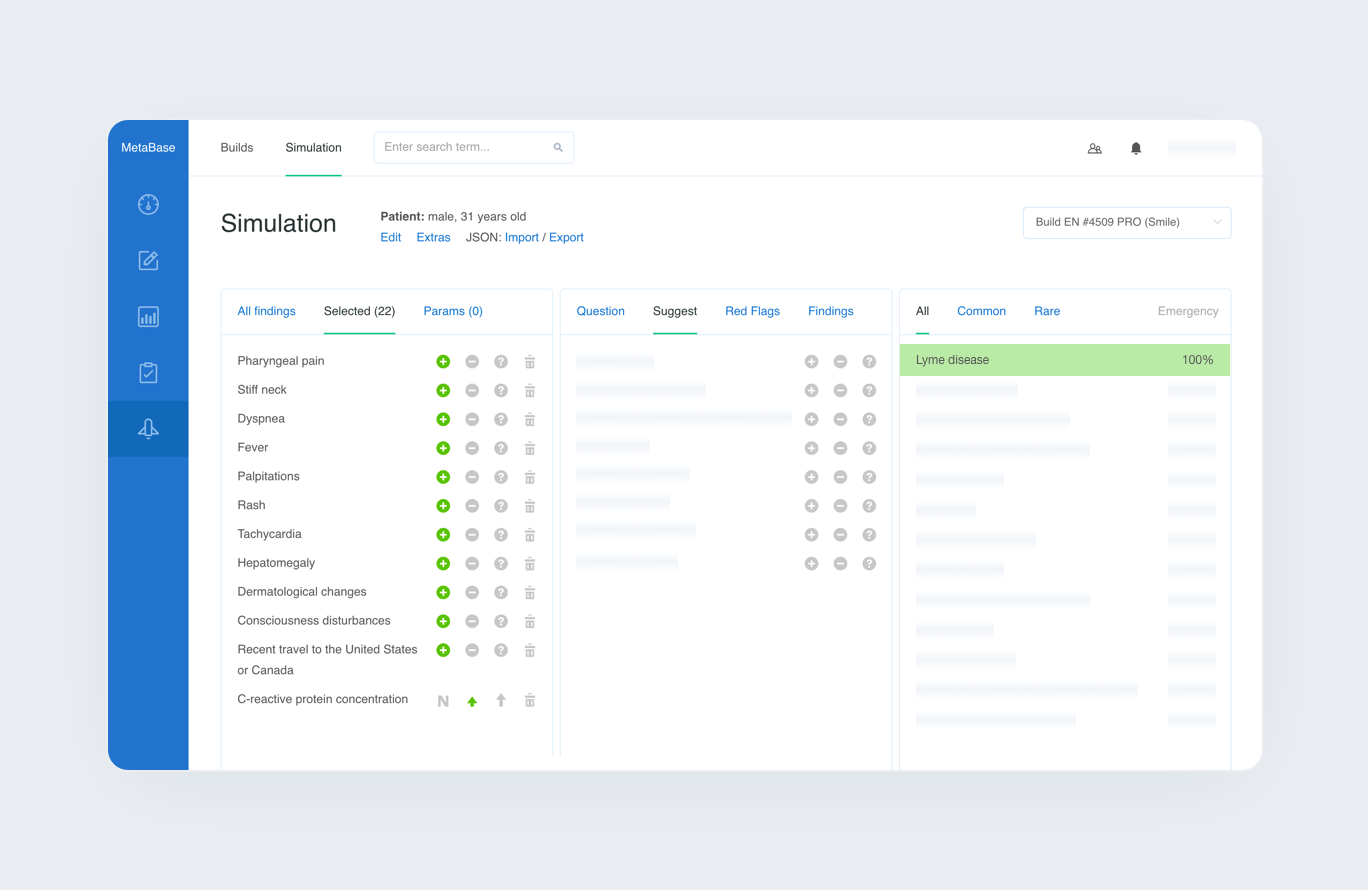Set Rash to unknown with question mark
This screenshot has width=1368, height=890.
(501, 506)
